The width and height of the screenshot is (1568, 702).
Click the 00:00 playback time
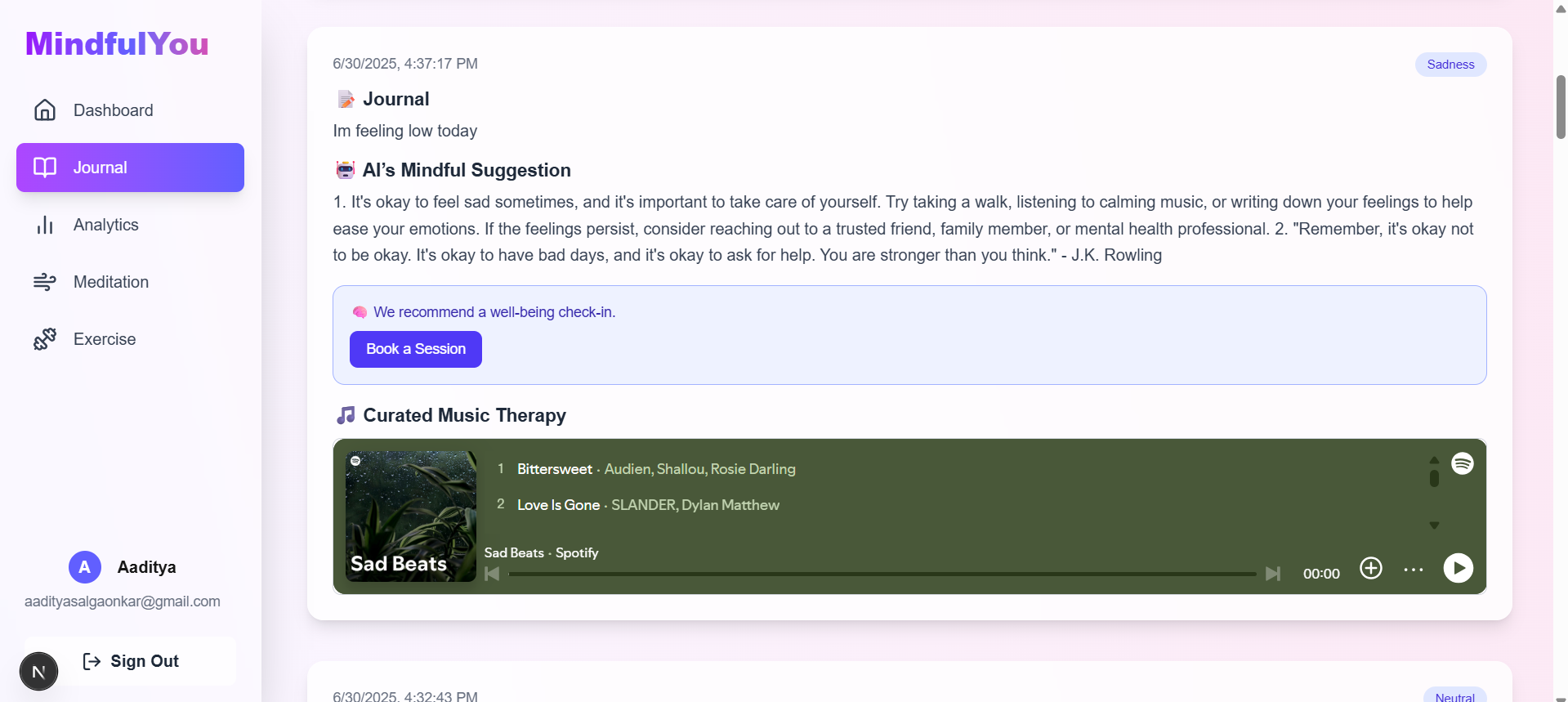(1321, 574)
